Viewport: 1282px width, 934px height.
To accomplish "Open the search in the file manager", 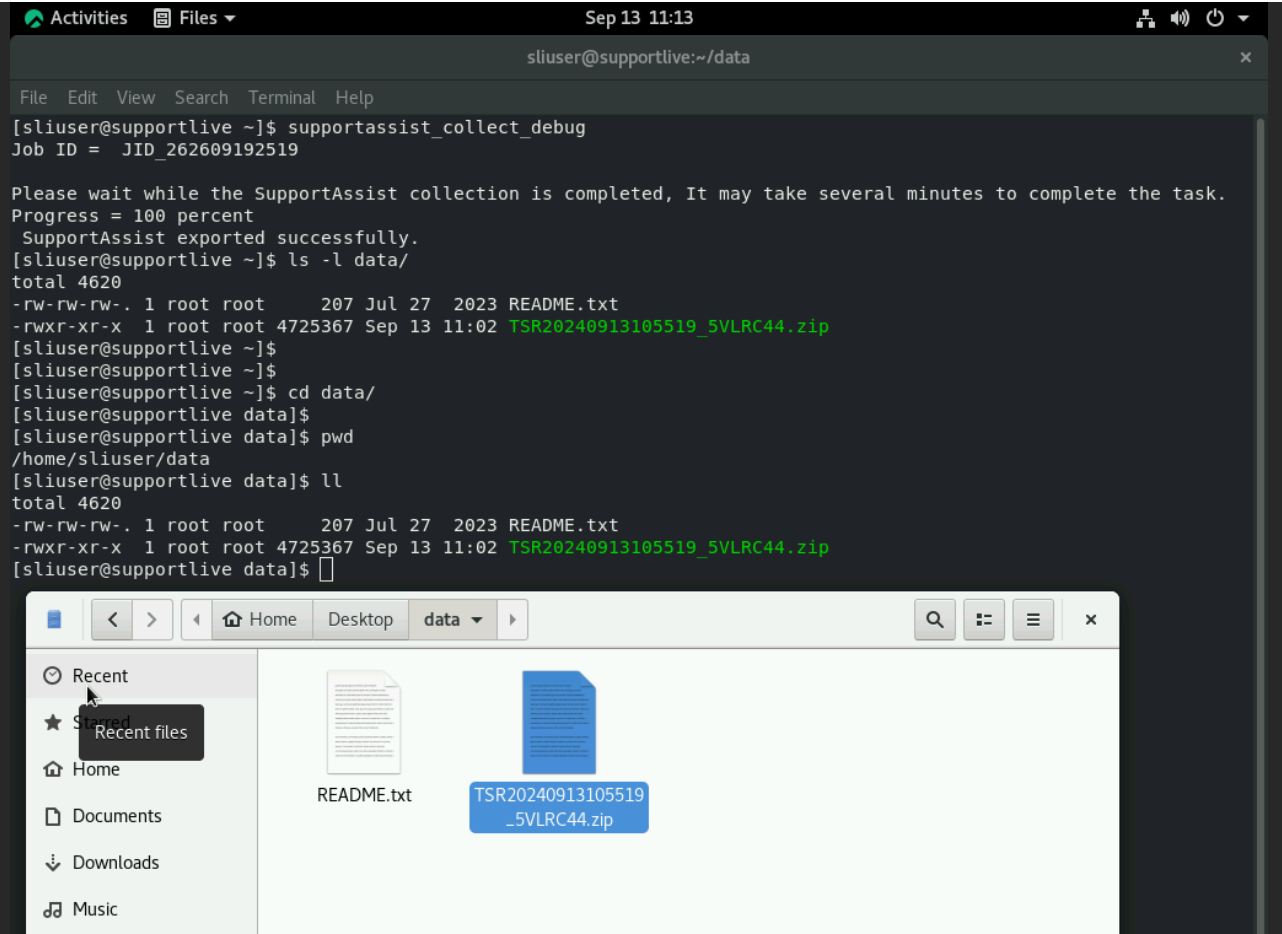I will [x=934, y=619].
